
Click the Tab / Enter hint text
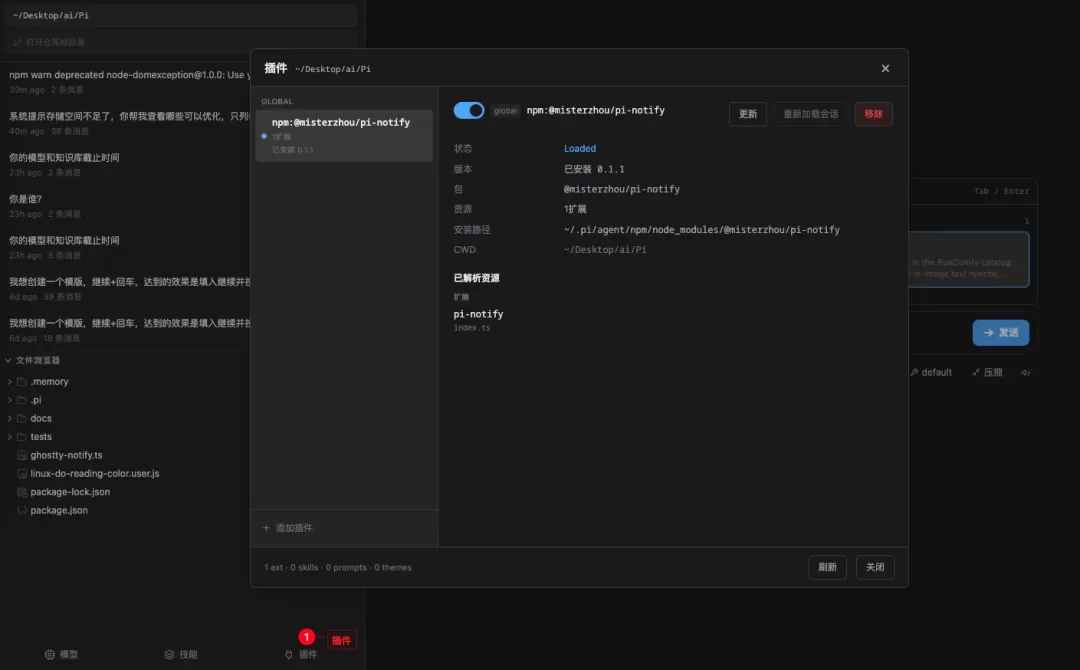click(1001, 191)
